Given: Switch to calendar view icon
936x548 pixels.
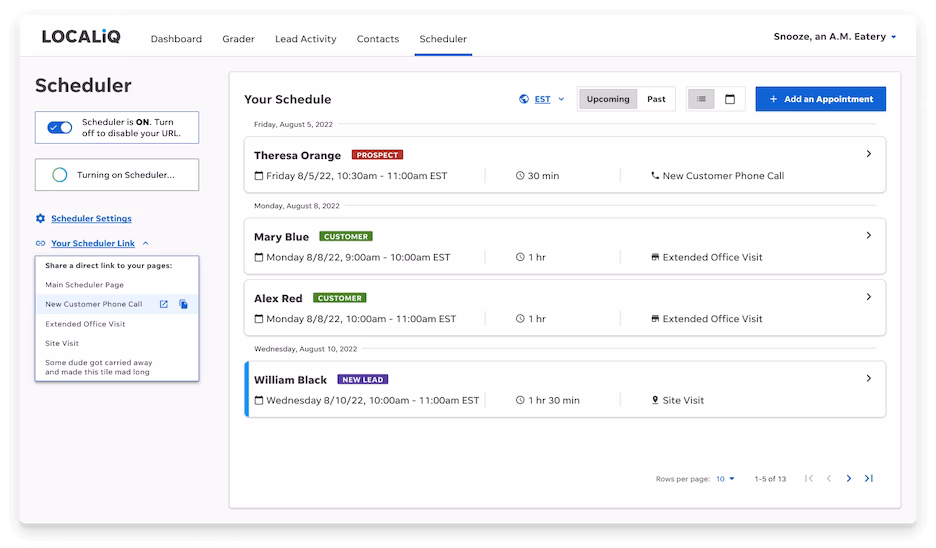Looking at the screenshot, I should coord(730,99).
